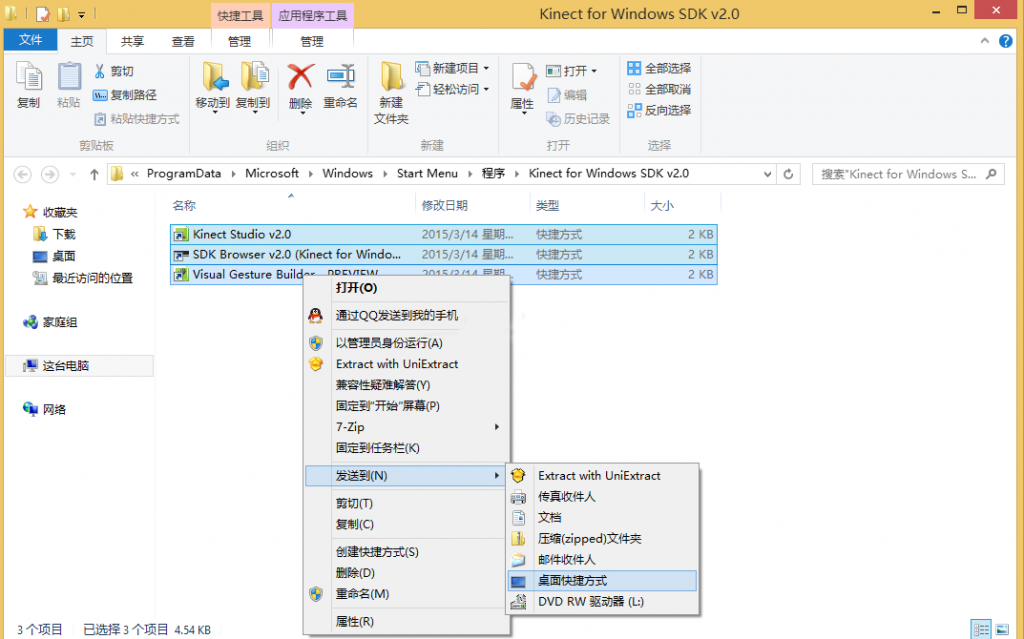Click the search box for this folder
The image size is (1024, 639).
(898, 174)
